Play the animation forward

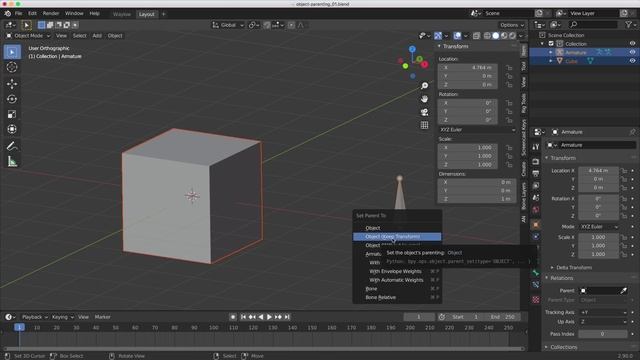(x=269, y=317)
